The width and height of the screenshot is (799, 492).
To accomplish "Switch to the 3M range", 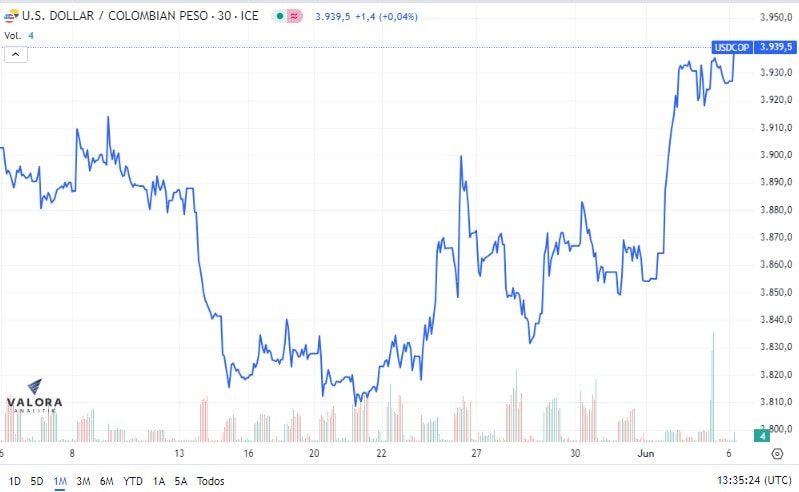I will tap(83, 481).
